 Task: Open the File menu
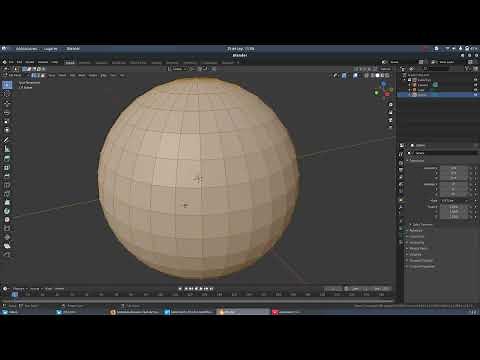coord(11,62)
